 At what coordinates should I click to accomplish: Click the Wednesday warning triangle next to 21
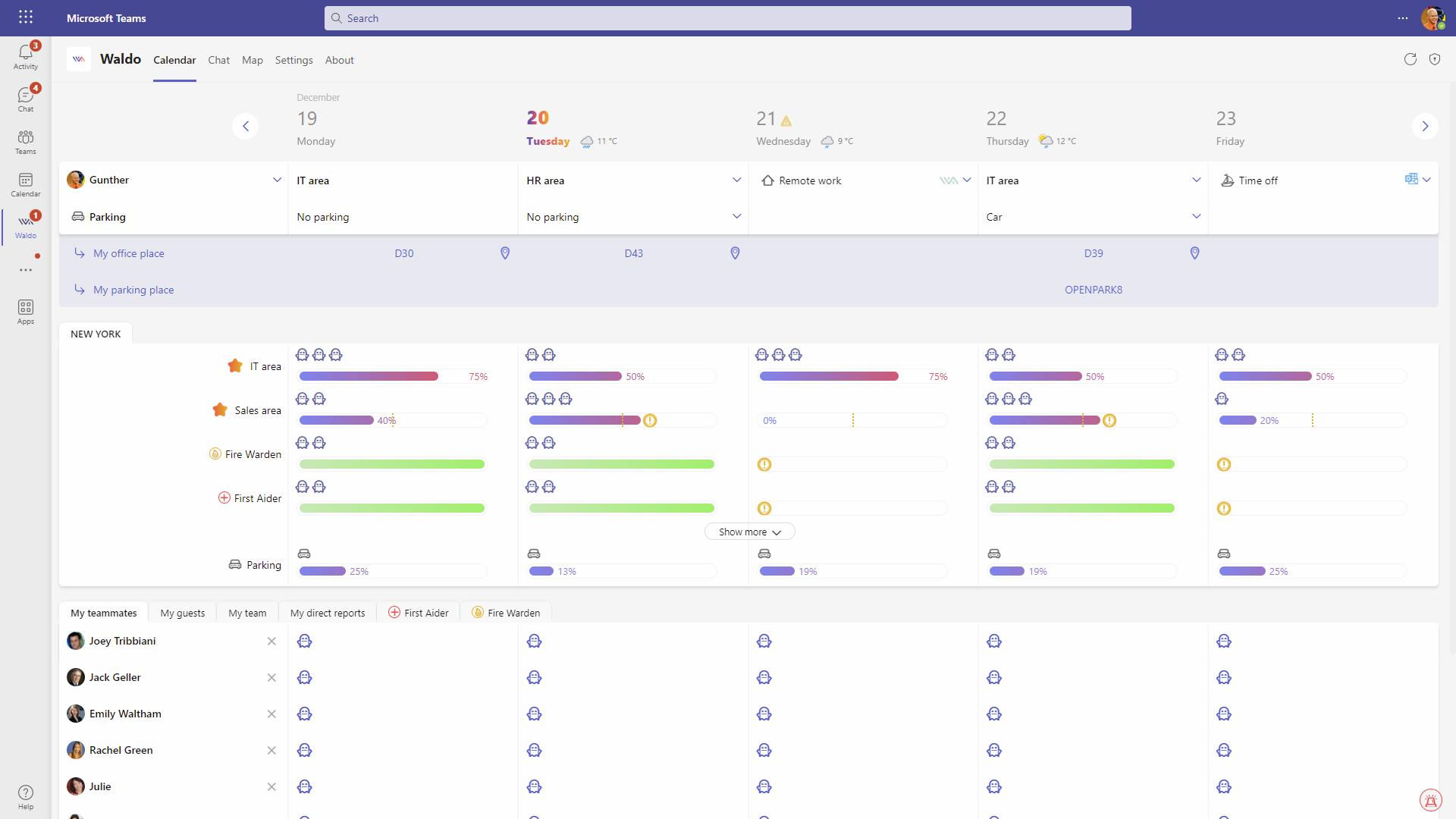pyautogui.click(x=786, y=121)
